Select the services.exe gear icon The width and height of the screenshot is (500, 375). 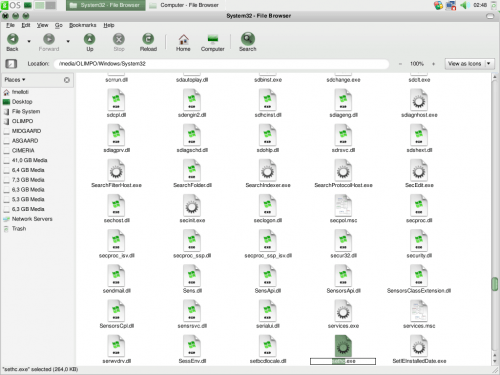[x=343, y=311]
